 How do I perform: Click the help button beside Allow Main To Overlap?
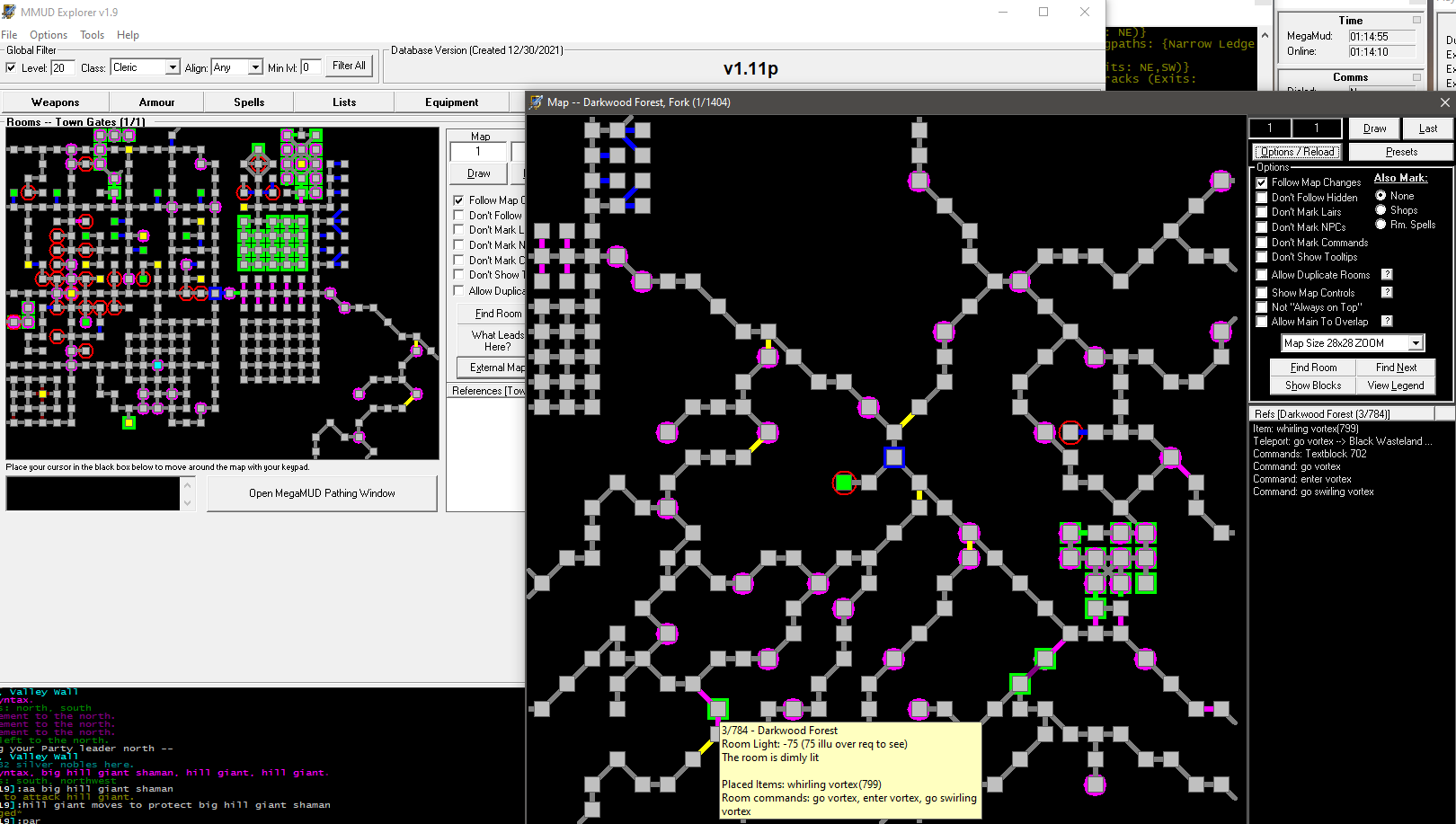coord(1387,321)
